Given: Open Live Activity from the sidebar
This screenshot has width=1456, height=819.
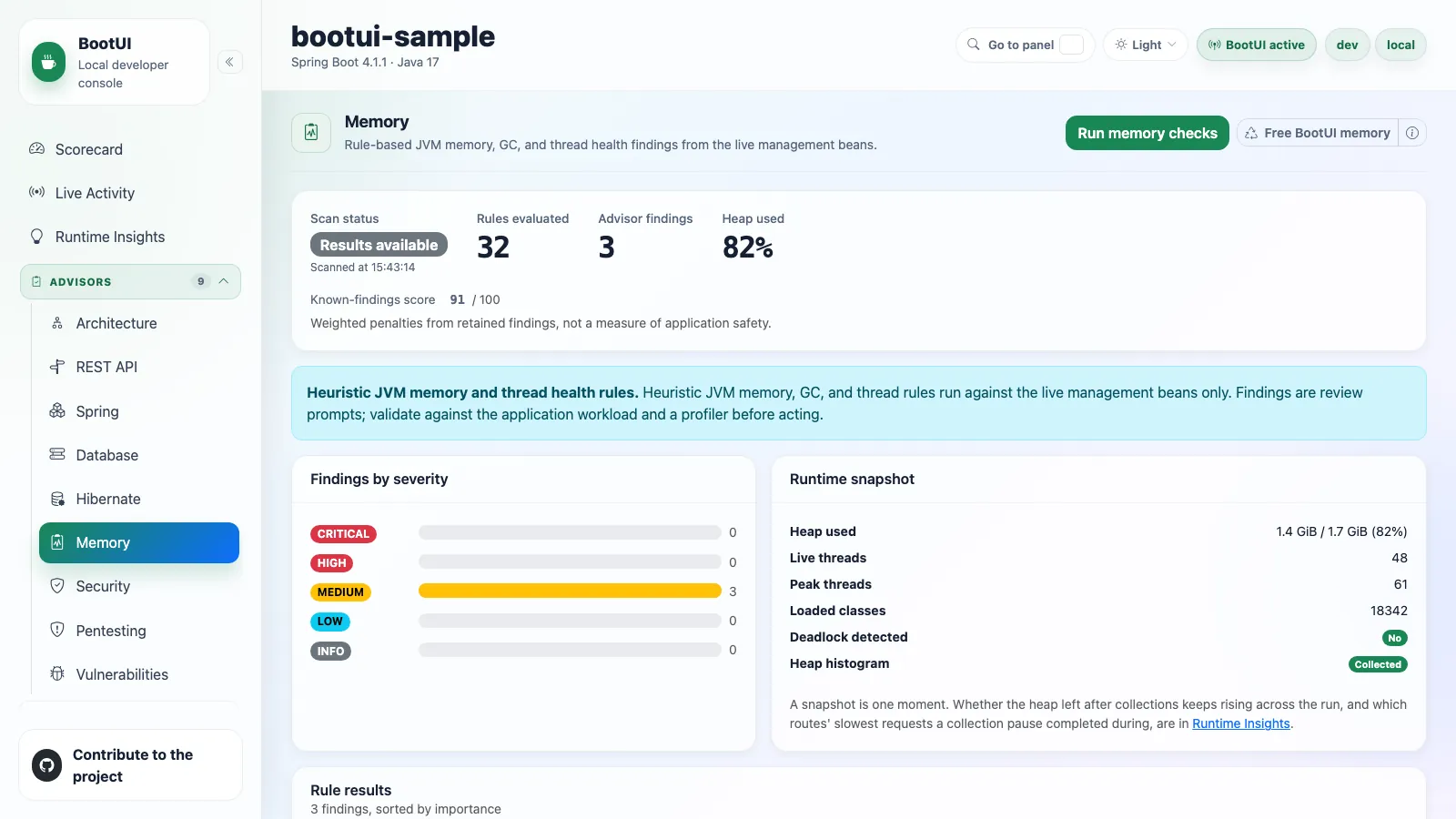Looking at the screenshot, I should coord(130,193).
